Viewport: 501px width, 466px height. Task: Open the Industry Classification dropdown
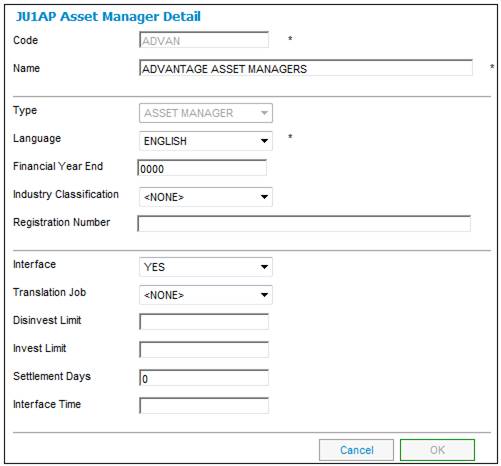206,197
